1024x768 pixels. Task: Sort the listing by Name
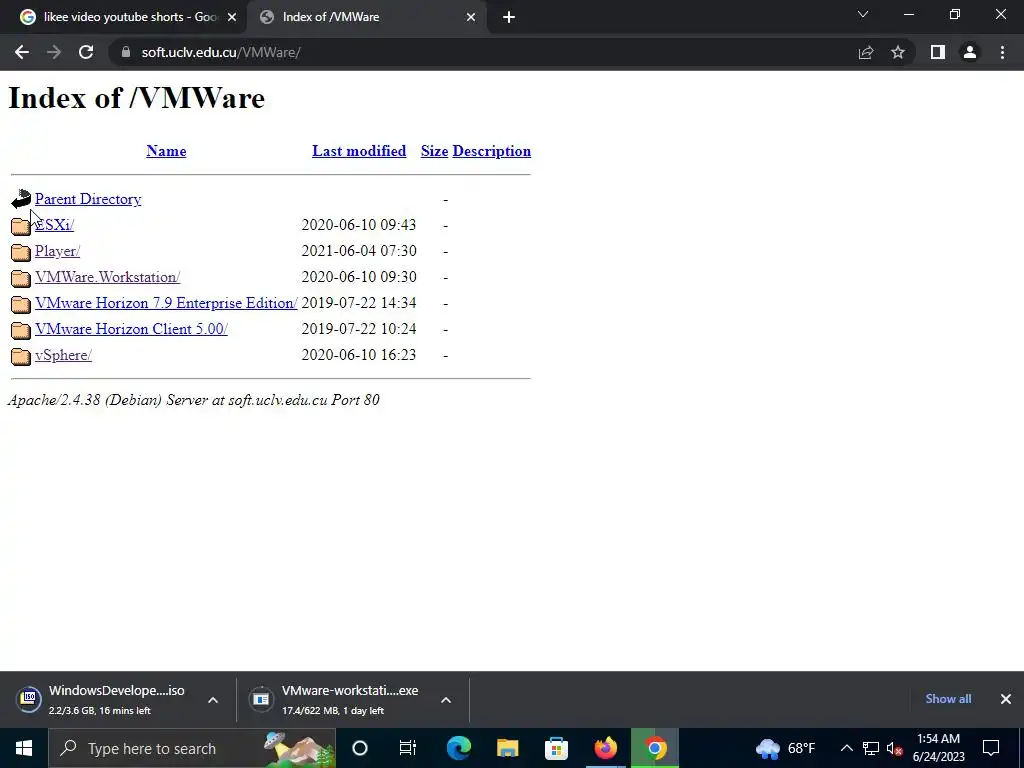[166, 151]
